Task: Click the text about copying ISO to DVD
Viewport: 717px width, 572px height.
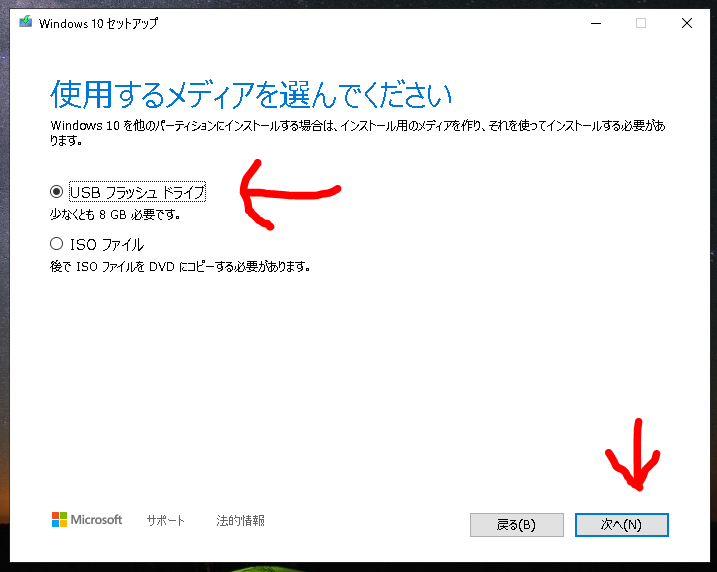Action: [180, 267]
